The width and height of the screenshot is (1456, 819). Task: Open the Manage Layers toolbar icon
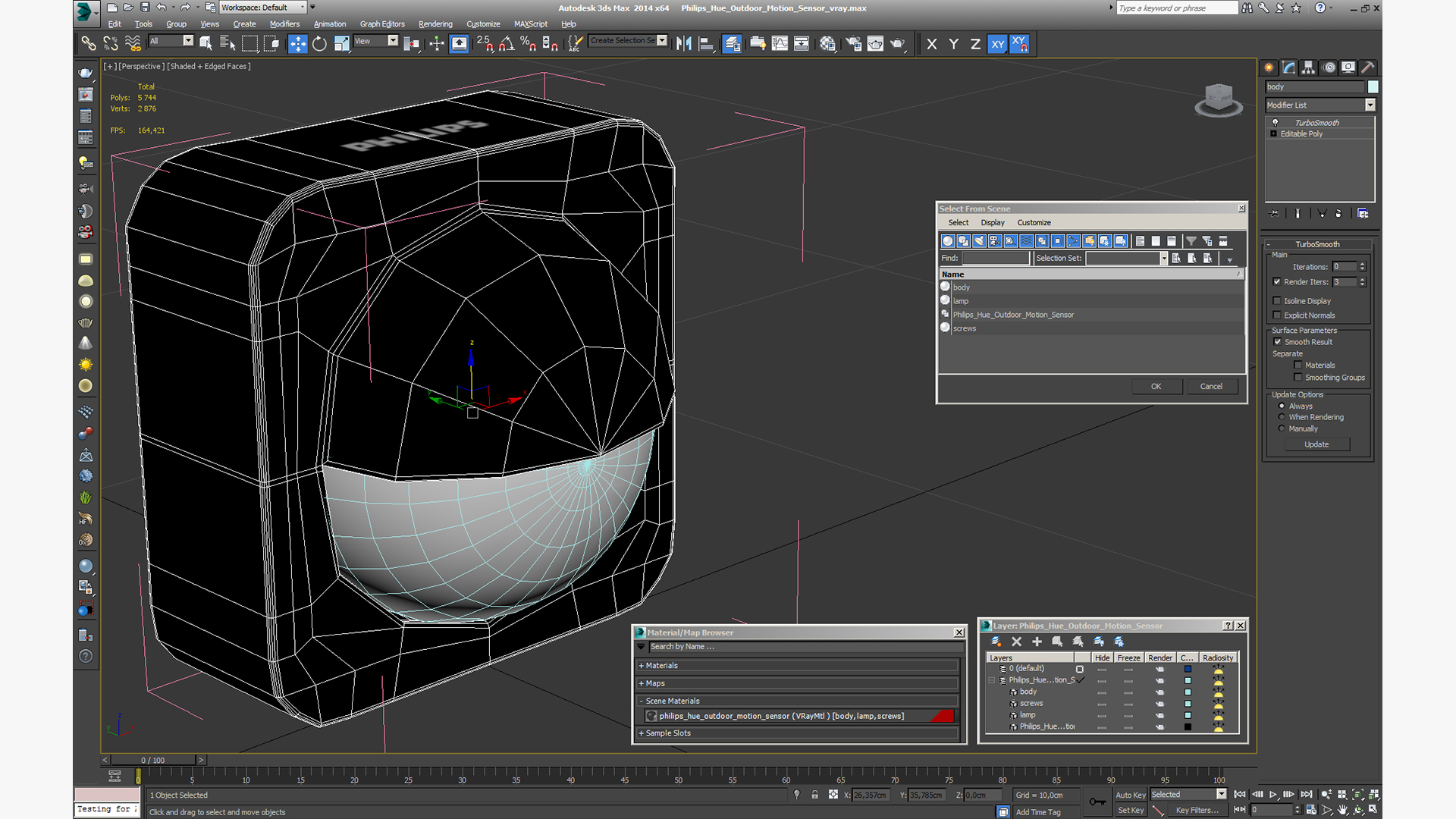tap(732, 44)
